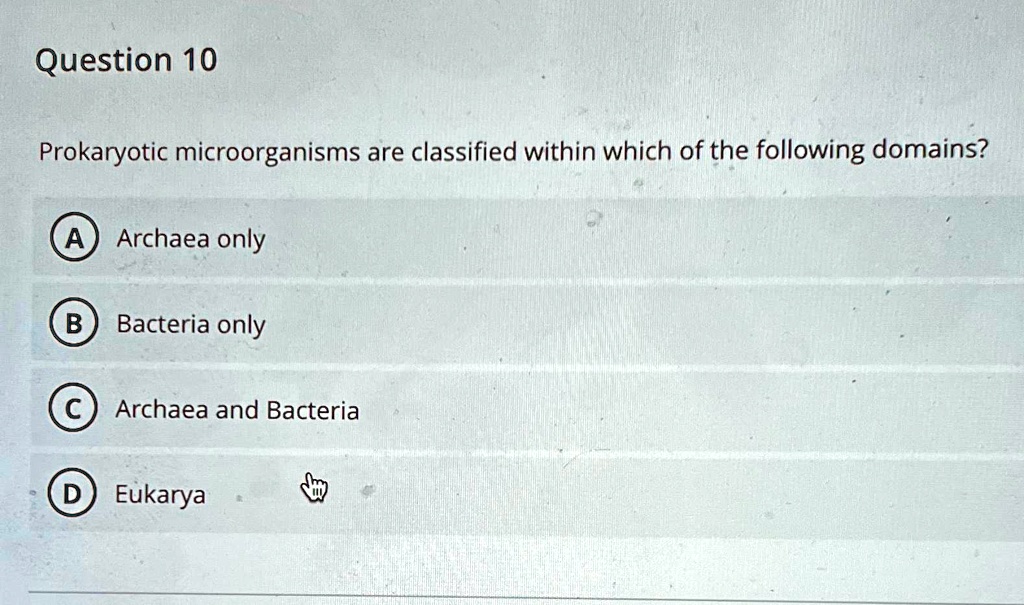Image resolution: width=1024 pixels, height=605 pixels.
Task: Click the Question 10 heading
Action: pyautogui.click(x=124, y=59)
